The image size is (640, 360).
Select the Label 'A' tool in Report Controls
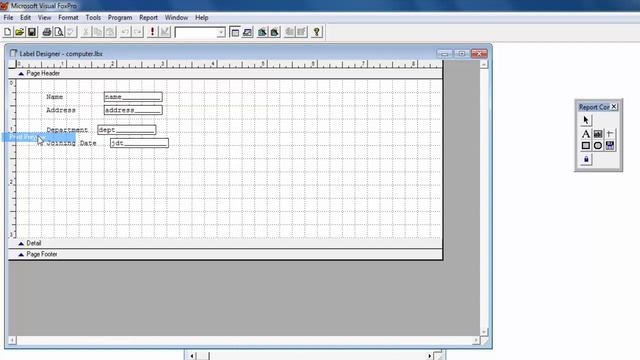point(586,134)
